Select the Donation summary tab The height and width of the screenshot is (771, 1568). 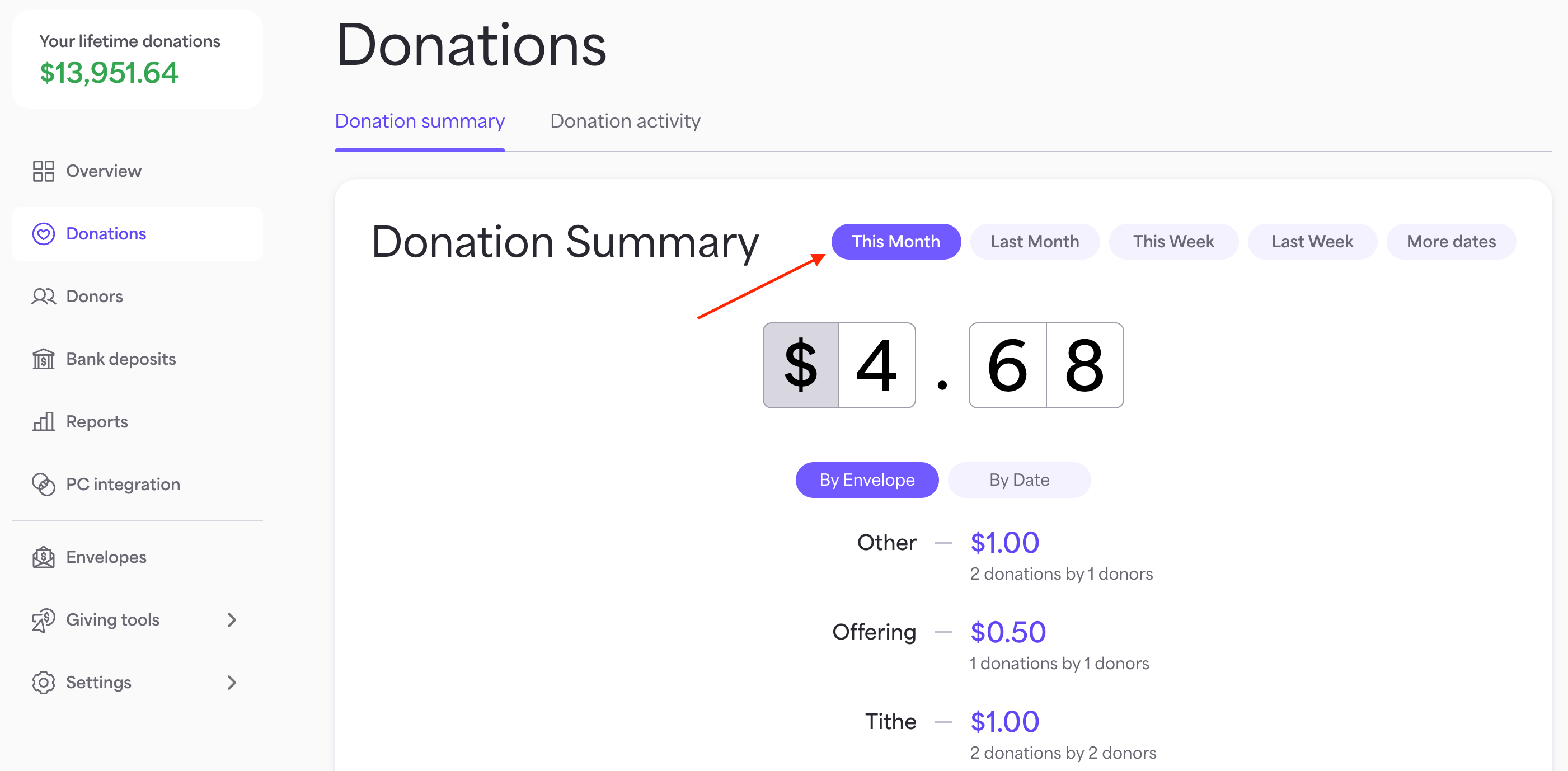419,121
